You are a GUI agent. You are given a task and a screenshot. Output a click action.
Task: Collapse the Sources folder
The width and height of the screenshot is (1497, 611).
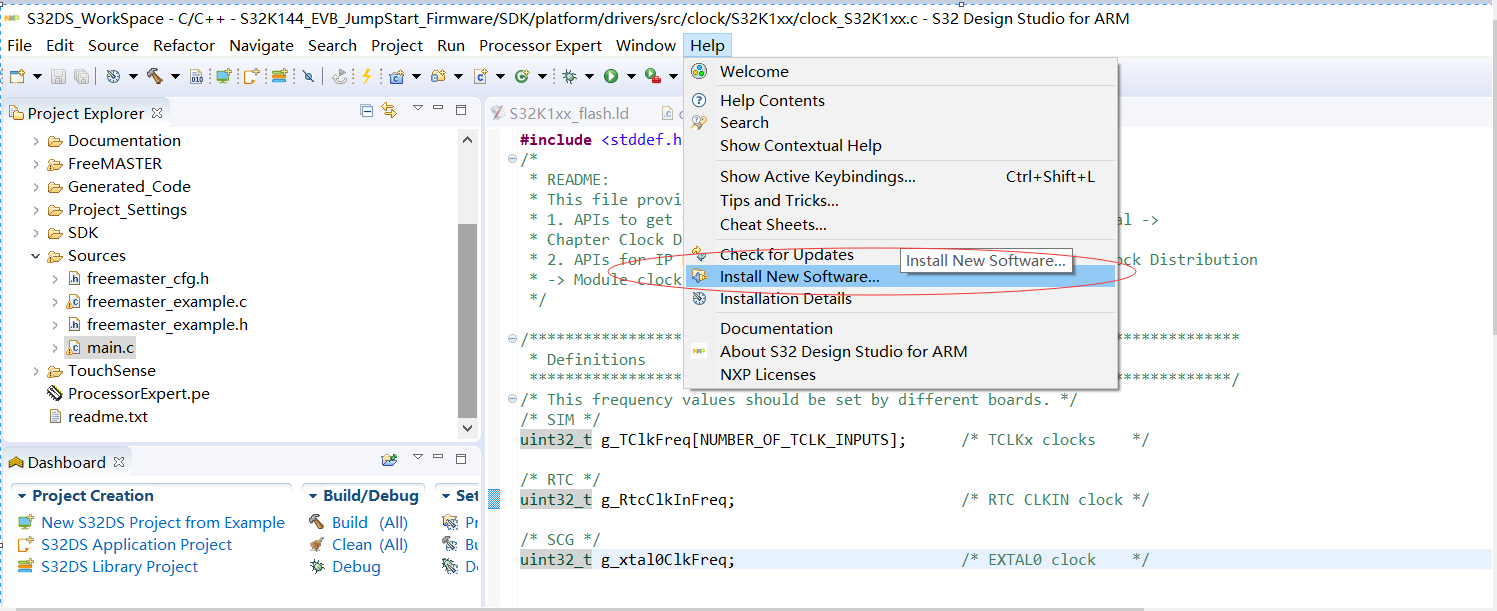coord(36,256)
